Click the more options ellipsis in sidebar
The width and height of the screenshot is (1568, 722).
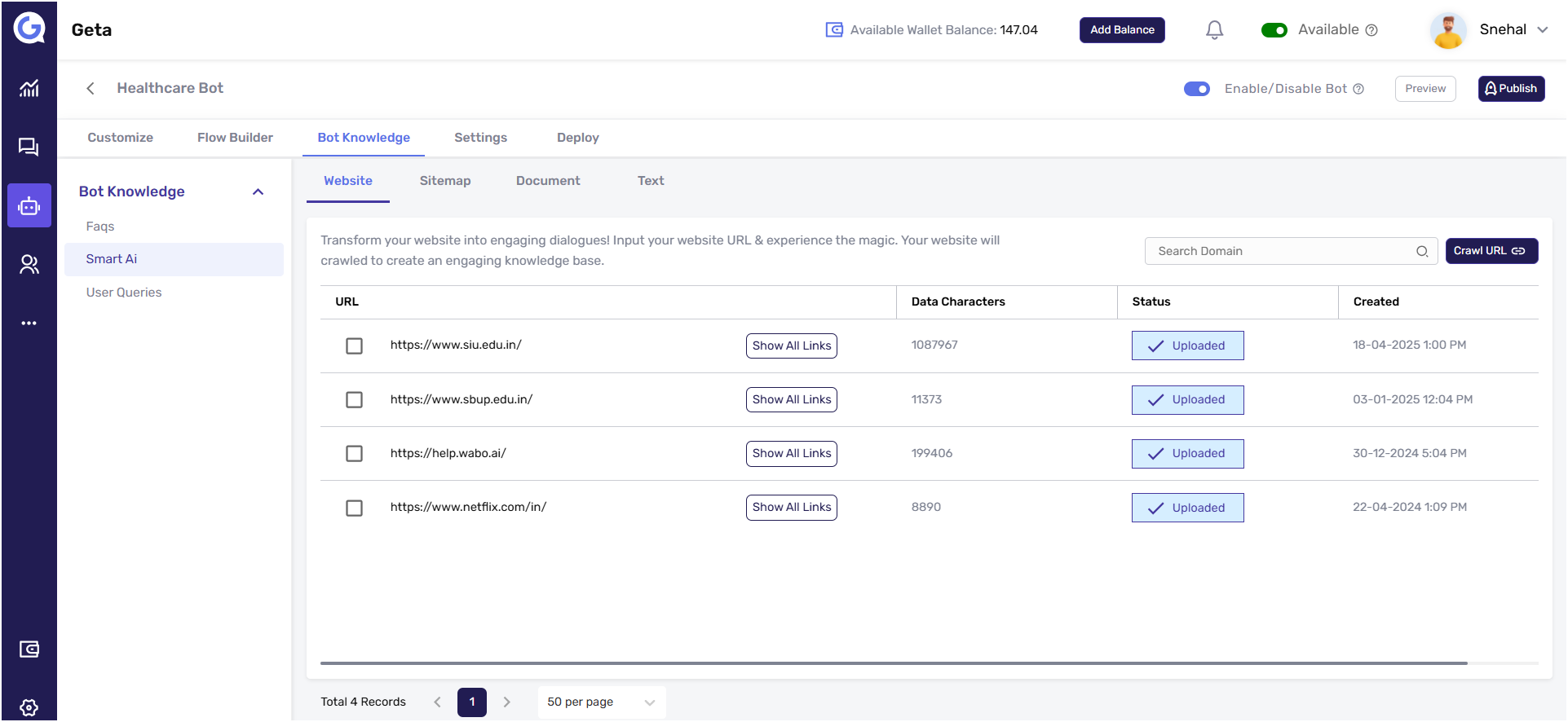29,324
